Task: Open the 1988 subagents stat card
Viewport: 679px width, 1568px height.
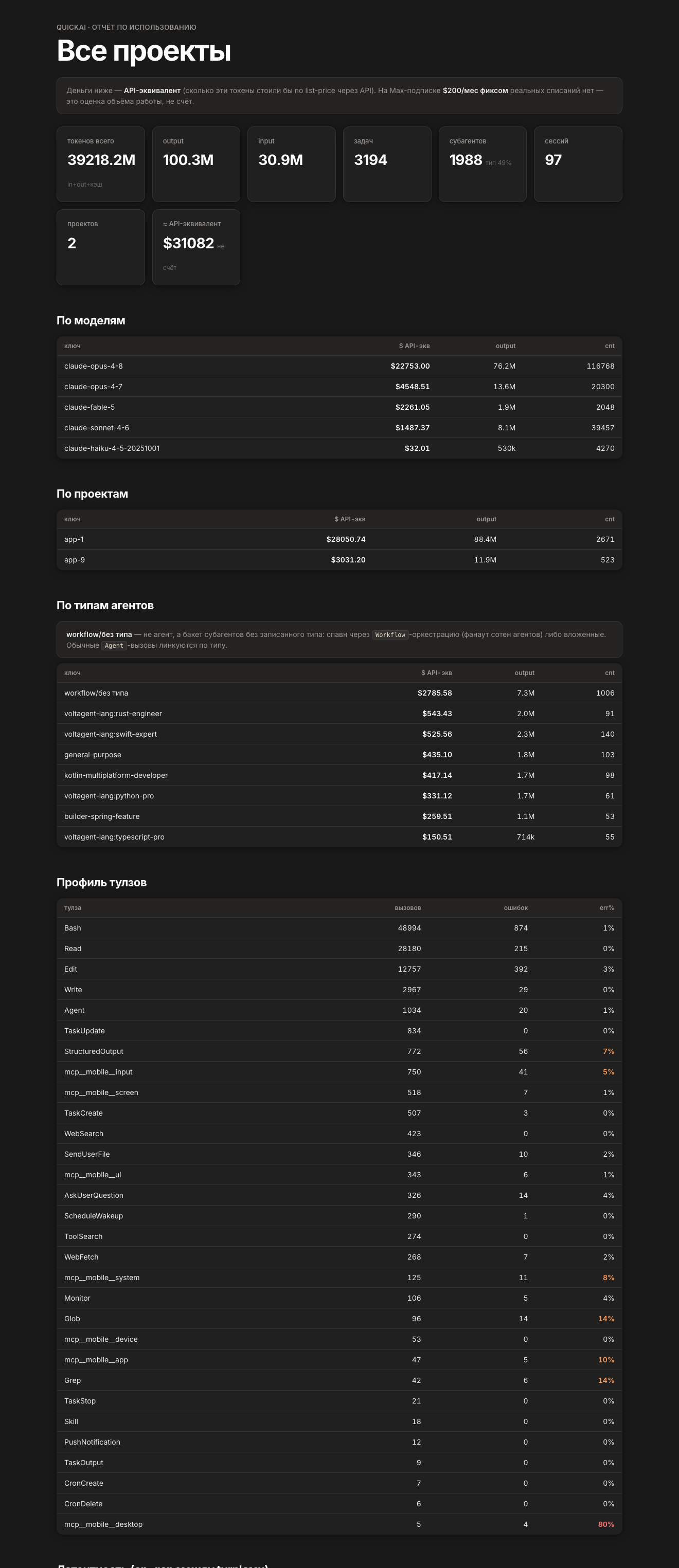Action: pyautogui.click(x=483, y=165)
